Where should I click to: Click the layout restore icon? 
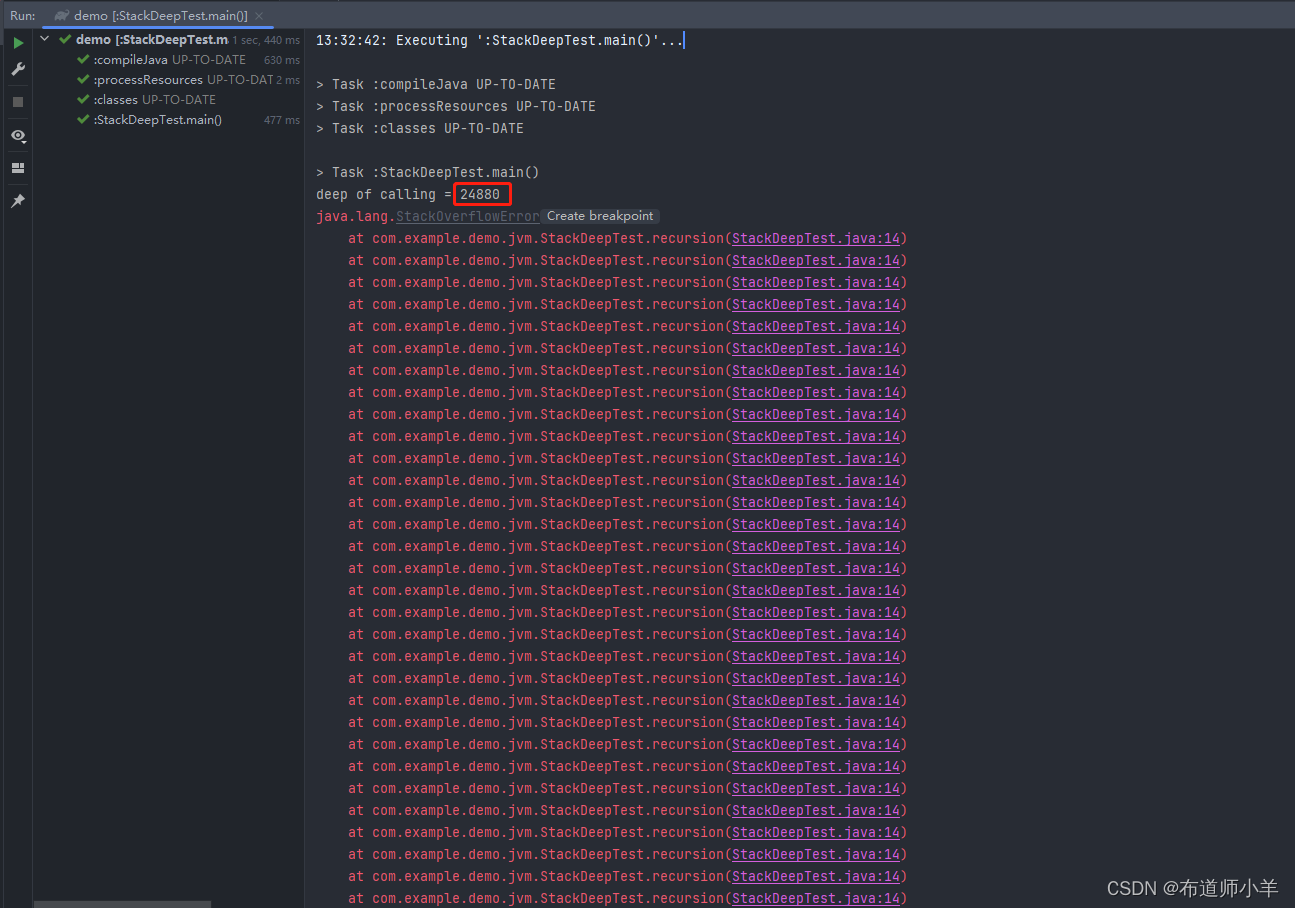18,168
